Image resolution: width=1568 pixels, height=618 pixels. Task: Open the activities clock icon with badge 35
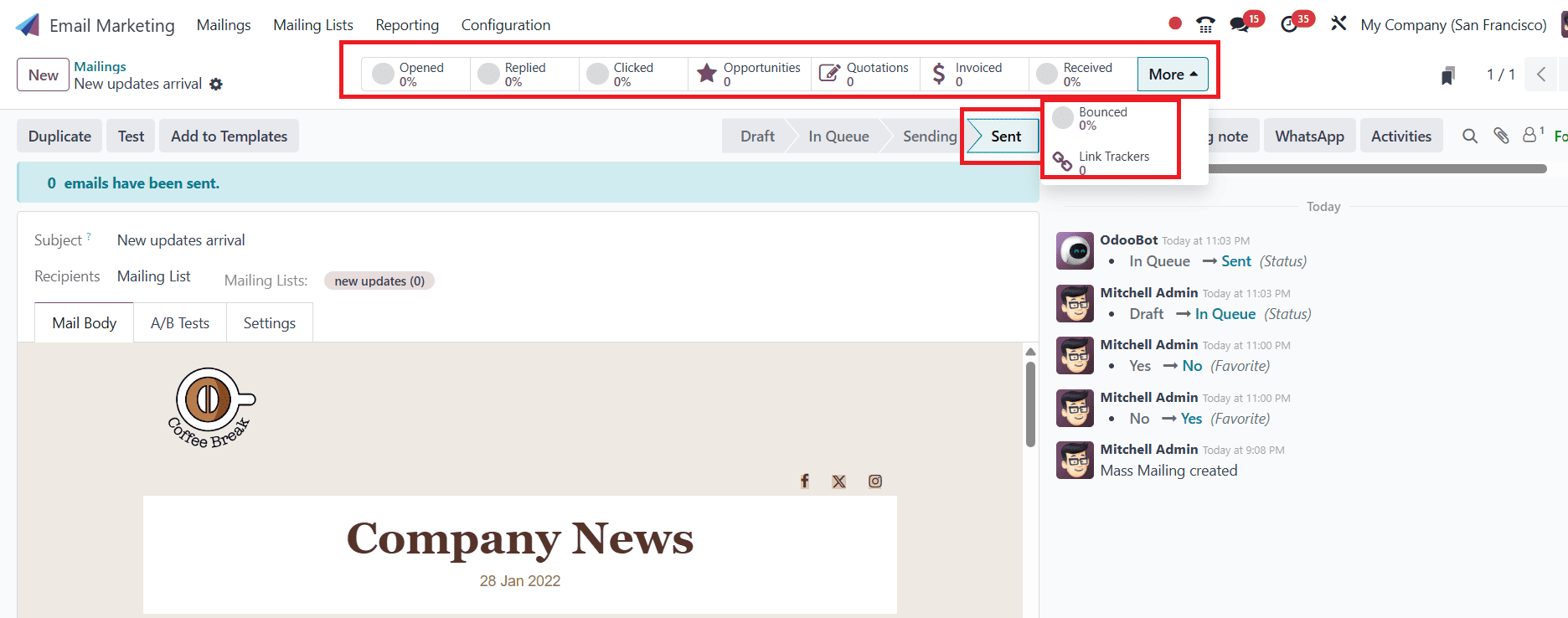pyautogui.click(x=1290, y=24)
